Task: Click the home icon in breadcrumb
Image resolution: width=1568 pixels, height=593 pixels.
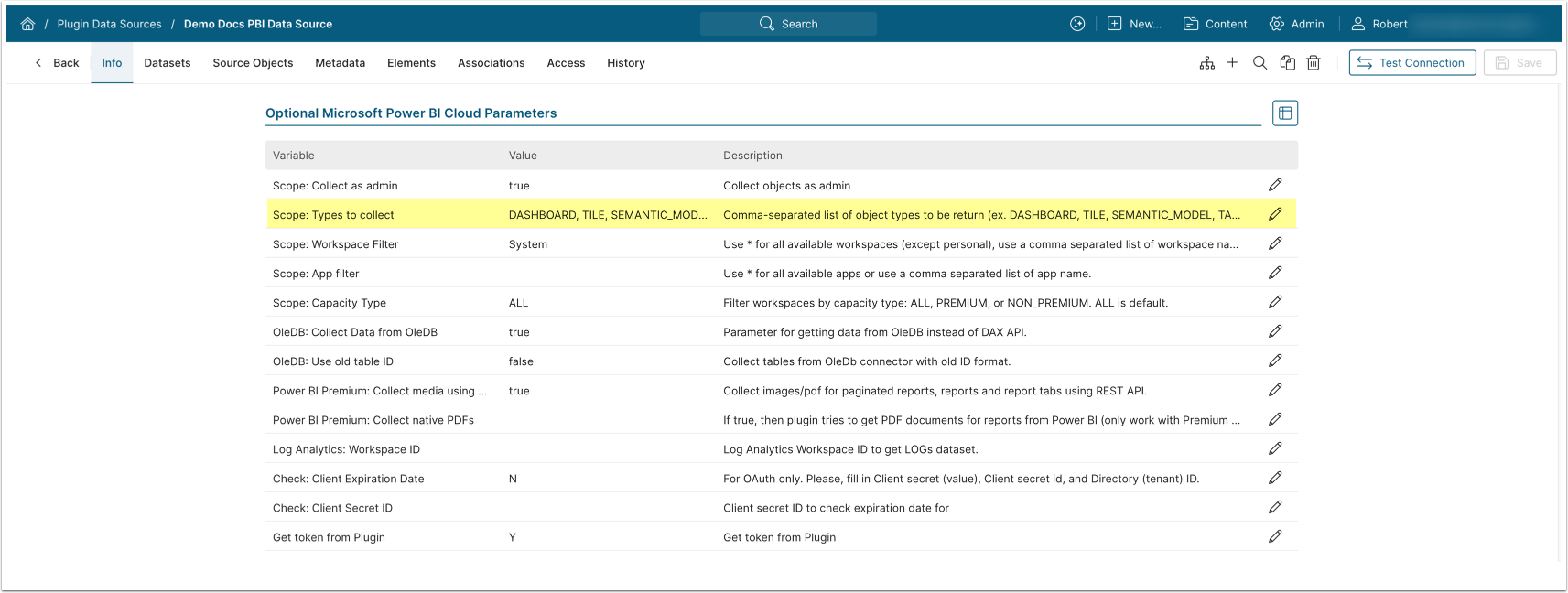Action: click(27, 24)
